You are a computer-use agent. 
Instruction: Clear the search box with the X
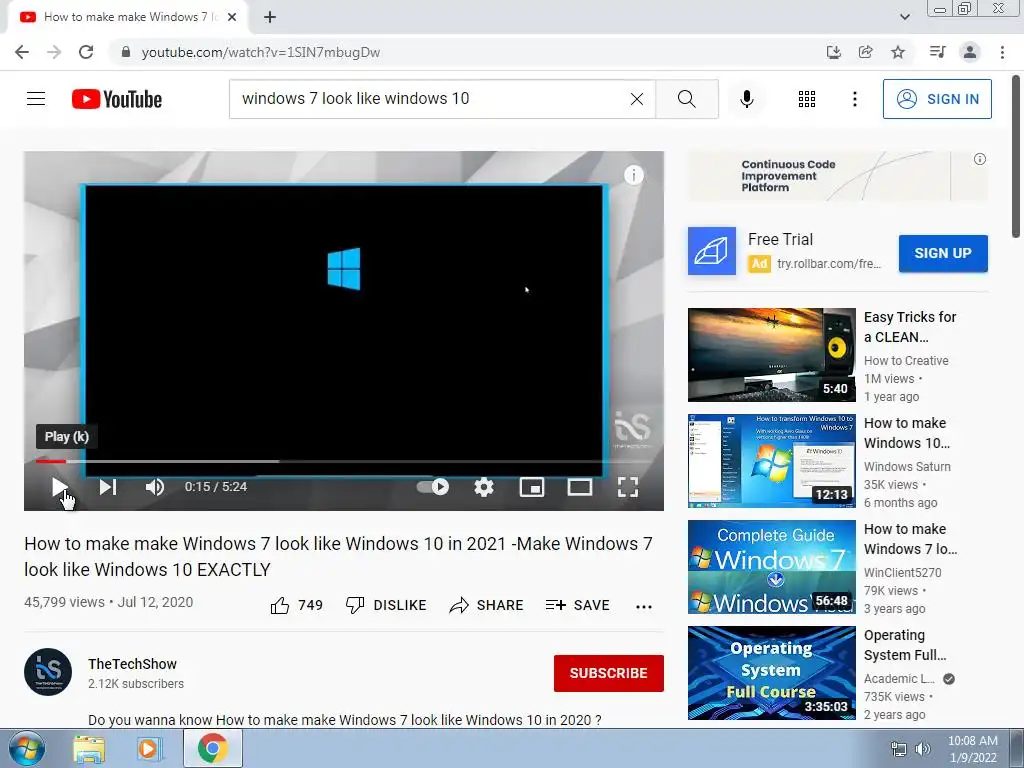tap(637, 99)
